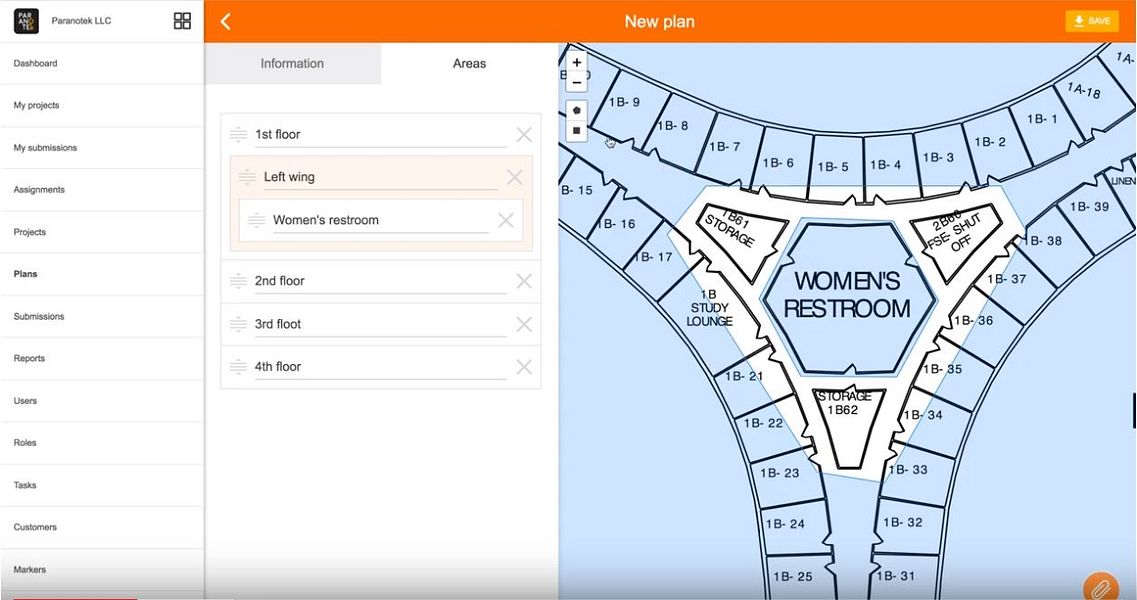Screen dimensions: 1137x600
Task: Open Dashboard in the sidebar
Action: [102, 63]
